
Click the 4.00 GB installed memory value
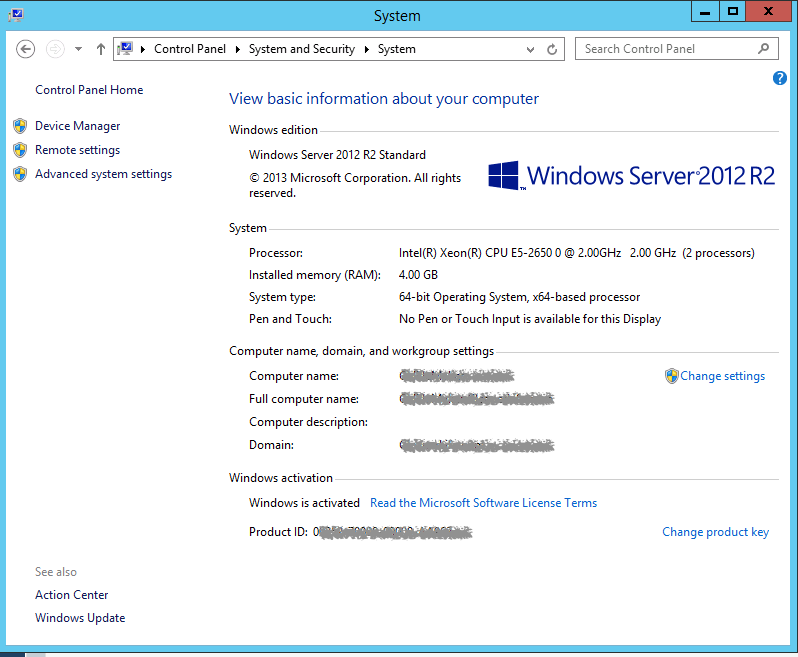(x=418, y=275)
